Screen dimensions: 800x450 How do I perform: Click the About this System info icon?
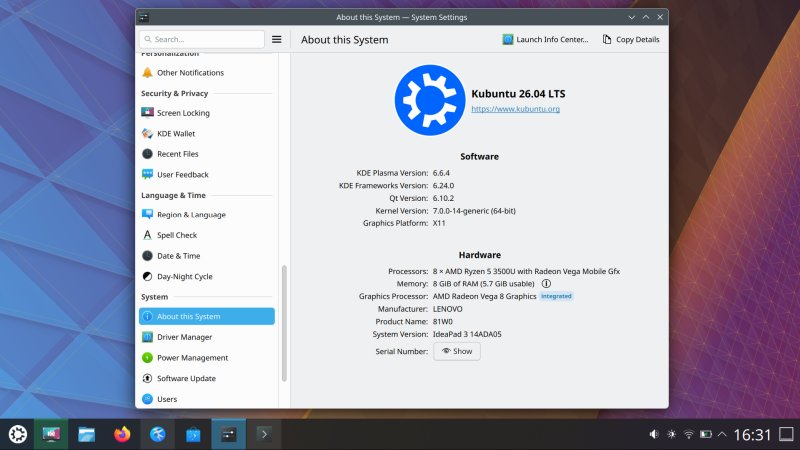147,316
